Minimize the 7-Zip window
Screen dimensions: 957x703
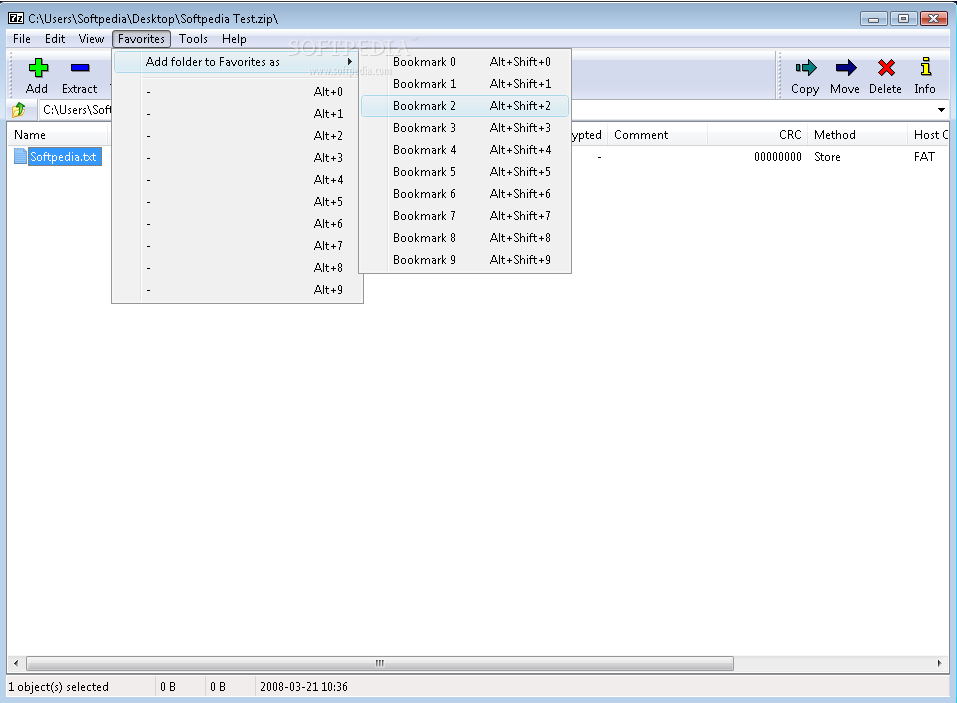873,19
